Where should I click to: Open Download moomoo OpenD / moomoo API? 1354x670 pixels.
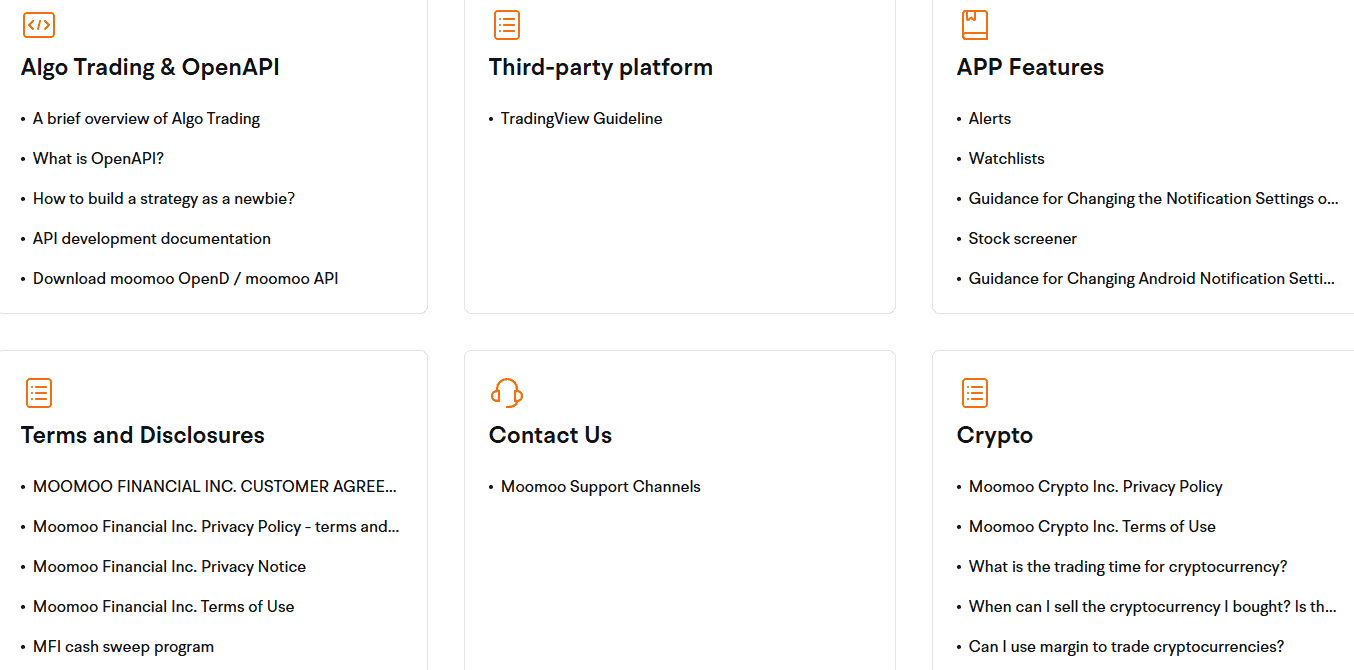[185, 279]
